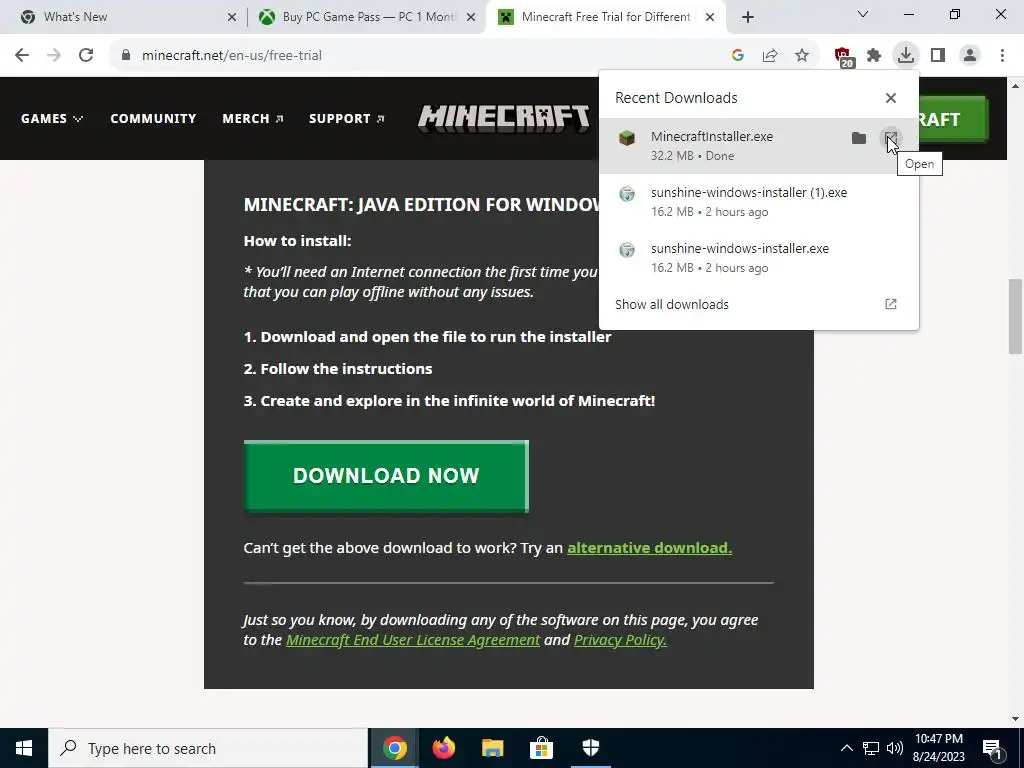Select the Minecraft Free Trial tab
Screen dimensions: 1024x768
tap(605, 17)
